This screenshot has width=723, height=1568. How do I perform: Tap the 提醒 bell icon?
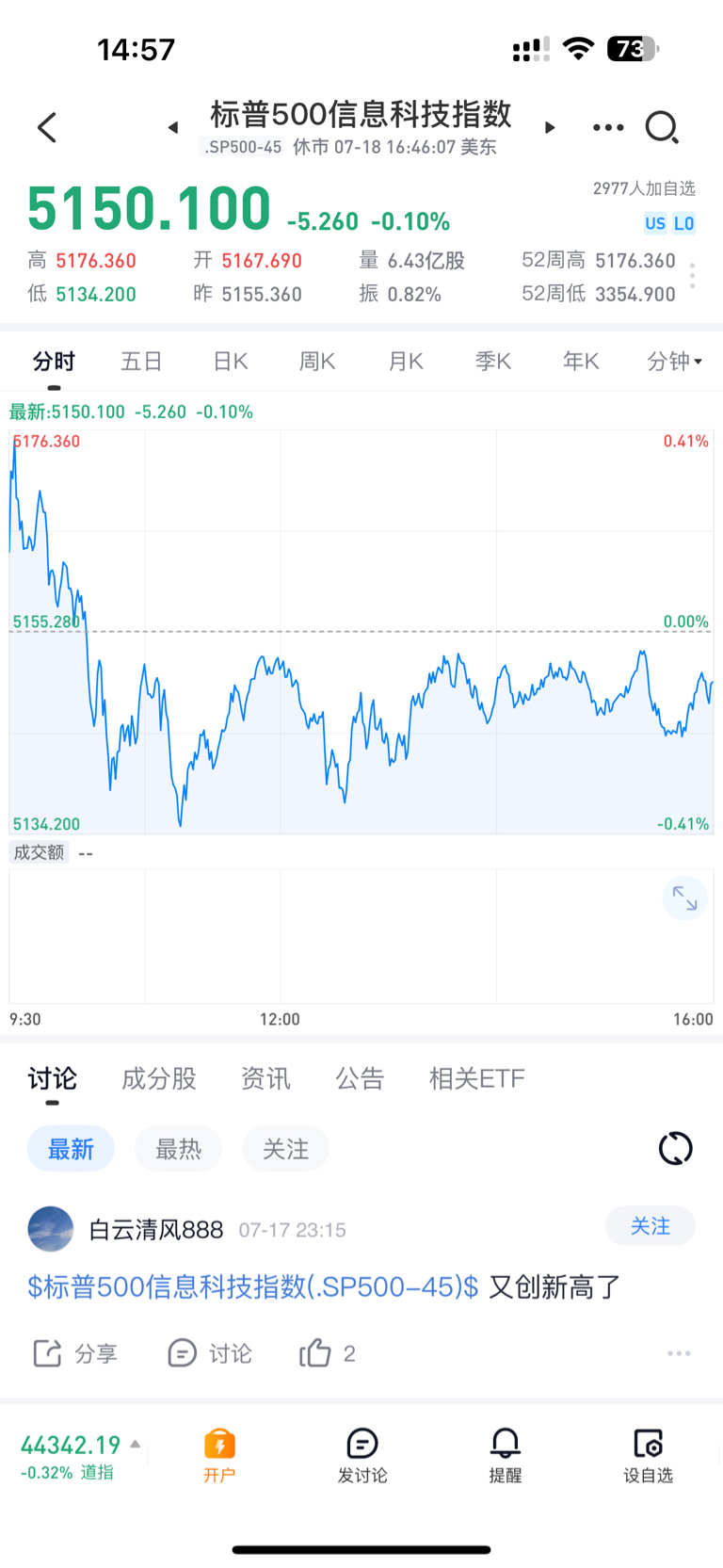point(506,1455)
